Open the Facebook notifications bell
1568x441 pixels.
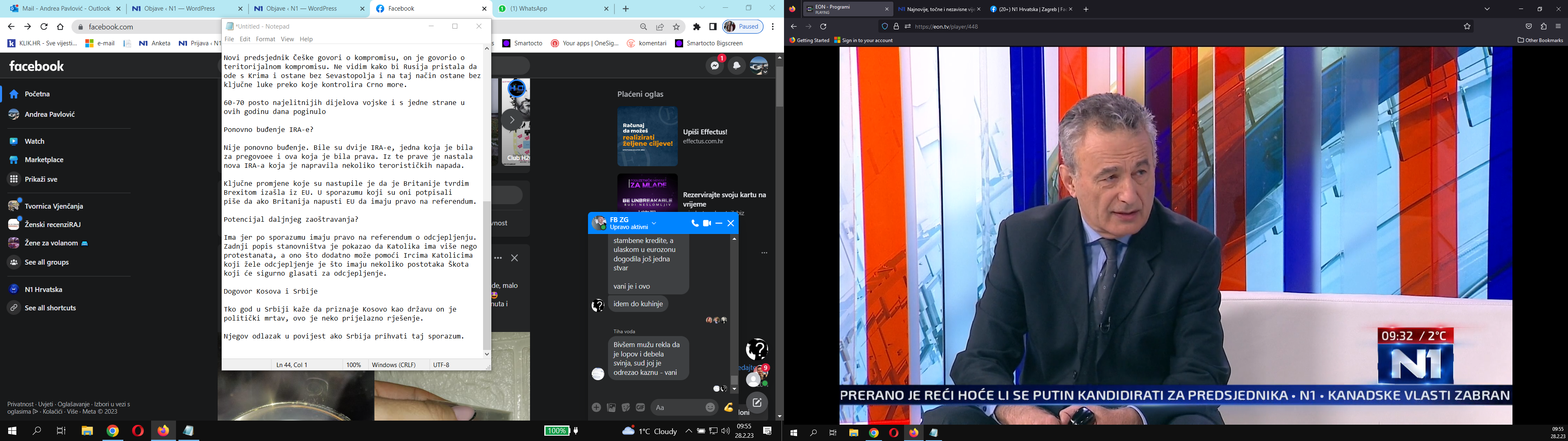(x=737, y=65)
